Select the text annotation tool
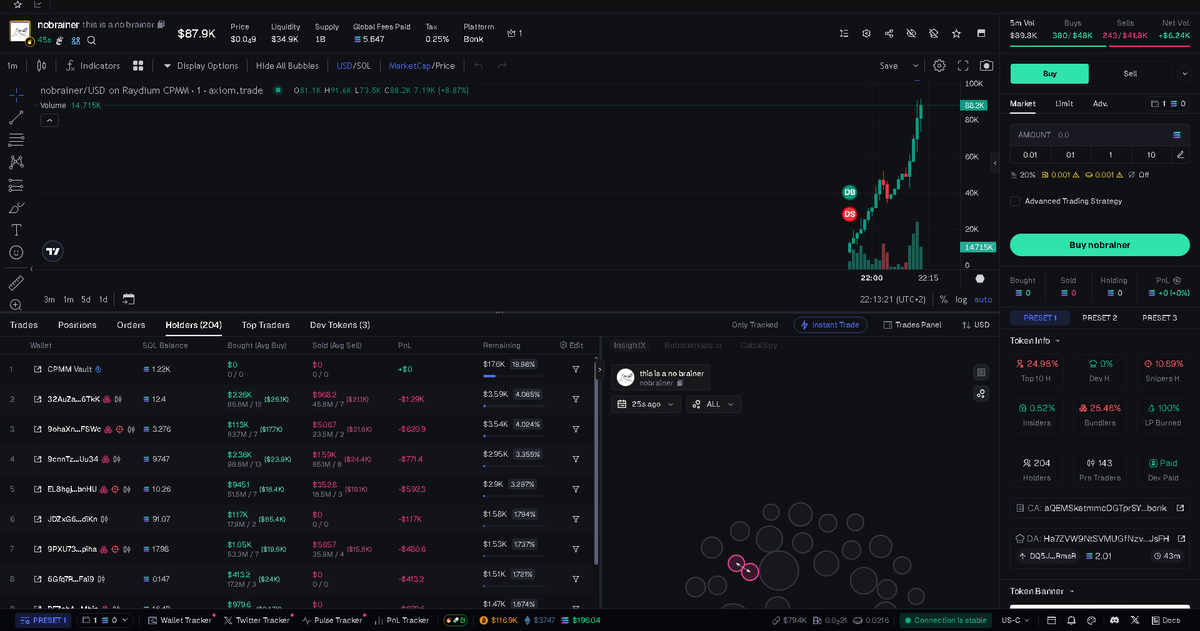This screenshot has width=1200, height=631. [x=16, y=230]
